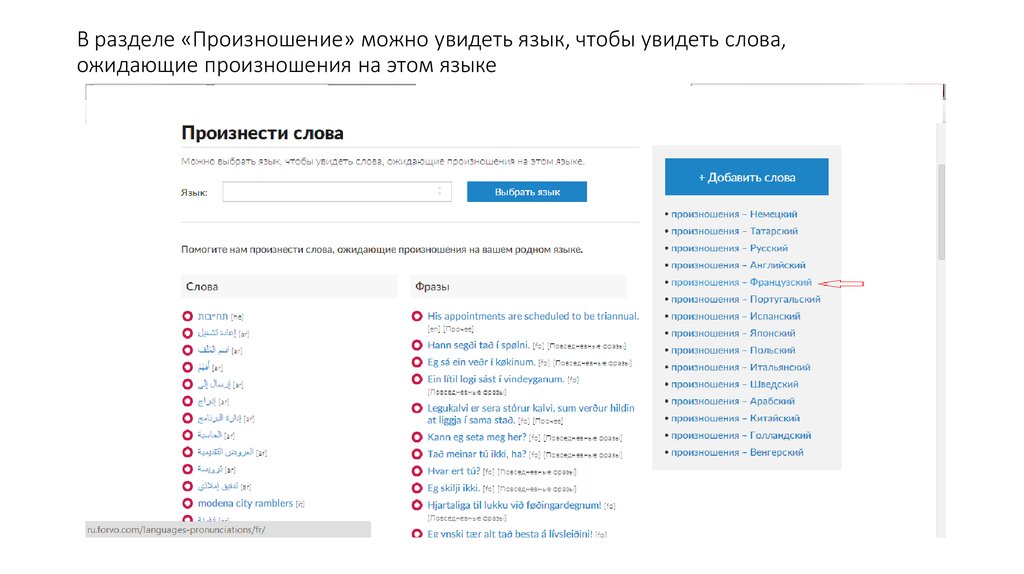Click record circle beside 'العروض التقديمية'
This screenshot has width=1024, height=574.
coord(187,452)
